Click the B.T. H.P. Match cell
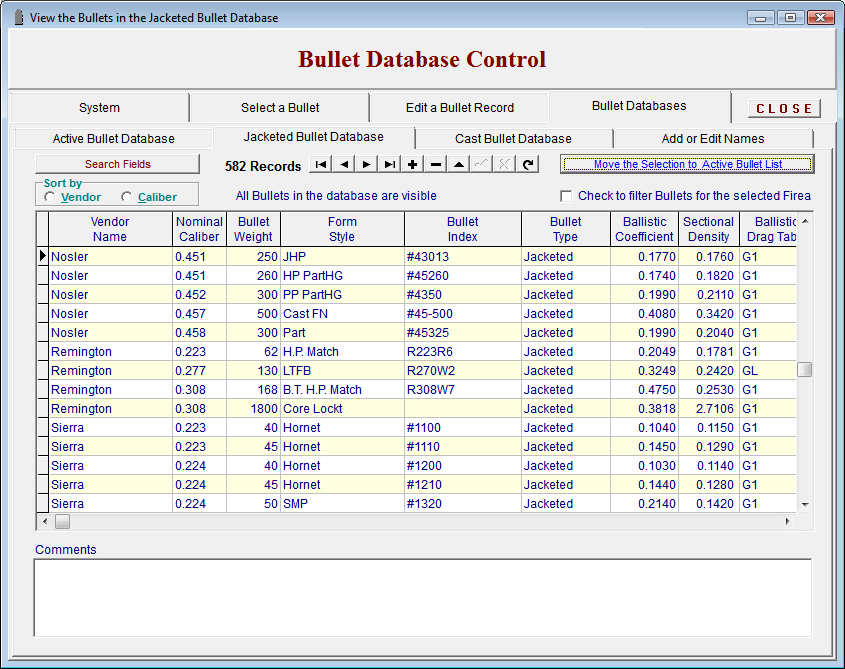The height and width of the screenshot is (669, 845). 342,390
